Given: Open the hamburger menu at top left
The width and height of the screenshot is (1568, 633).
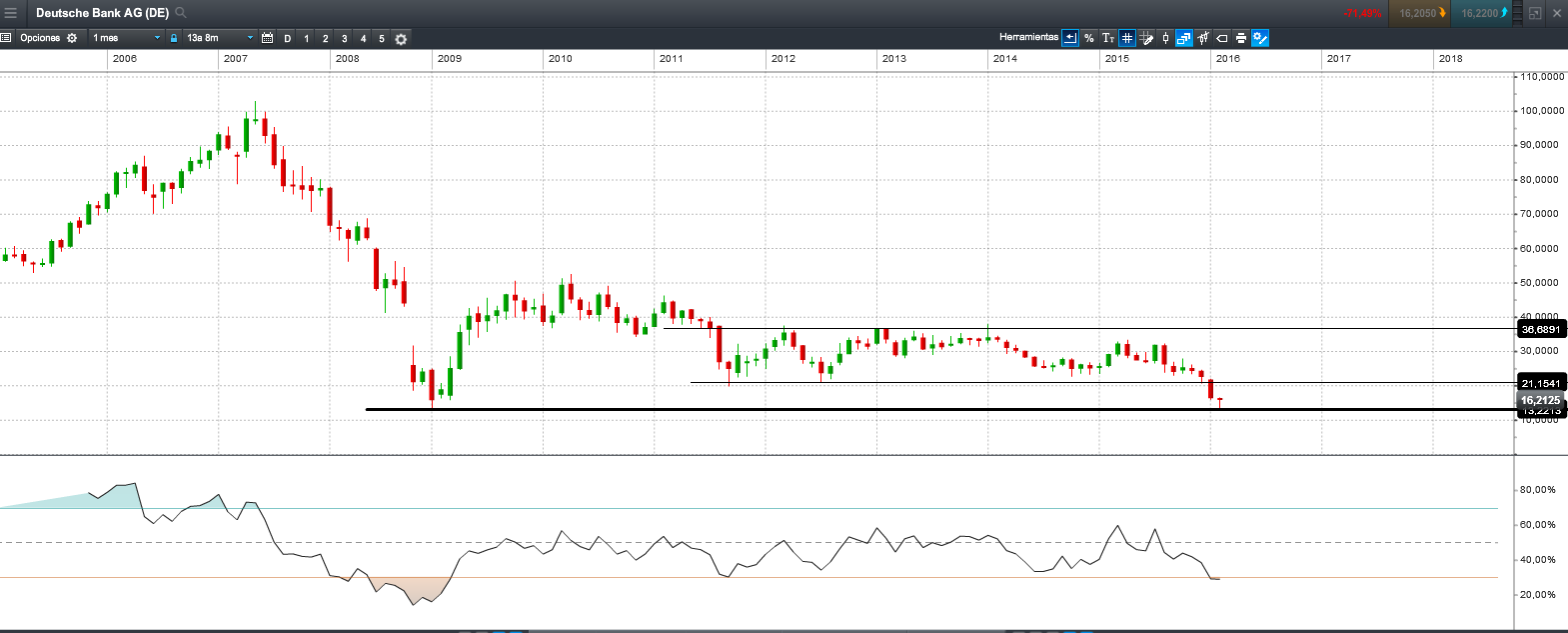Looking at the screenshot, I should pyautogui.click(x=11, y=13).
